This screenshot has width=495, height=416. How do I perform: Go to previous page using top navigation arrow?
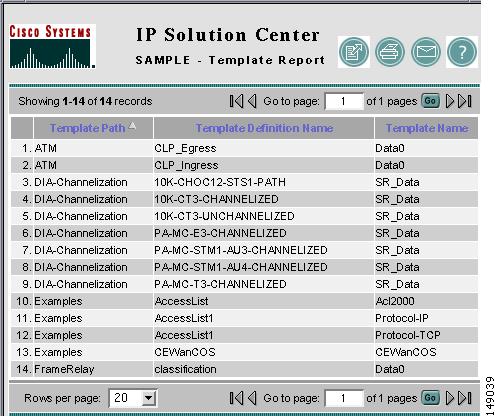[x=252, y=101]
